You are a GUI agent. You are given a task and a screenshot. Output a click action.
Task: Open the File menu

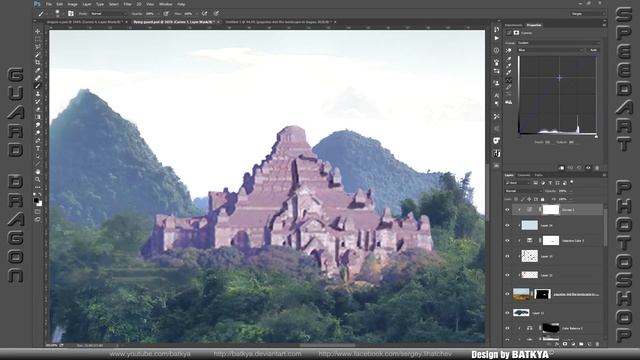coord(49,4)
